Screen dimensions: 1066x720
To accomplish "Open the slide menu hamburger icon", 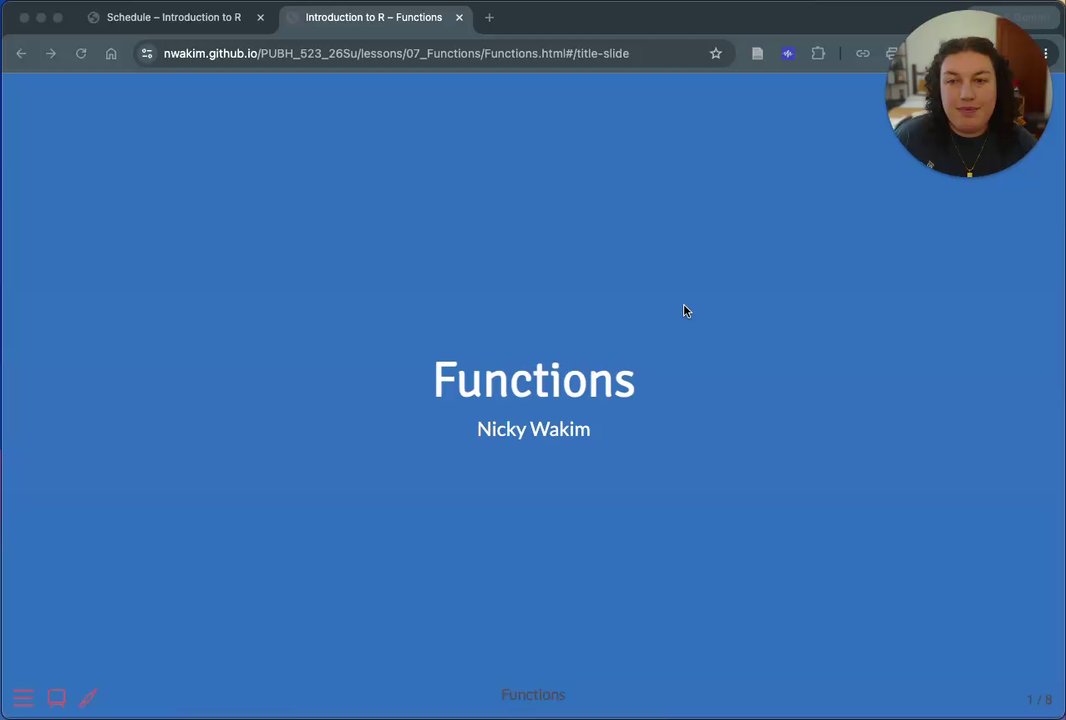I will (x=23, y=698).
